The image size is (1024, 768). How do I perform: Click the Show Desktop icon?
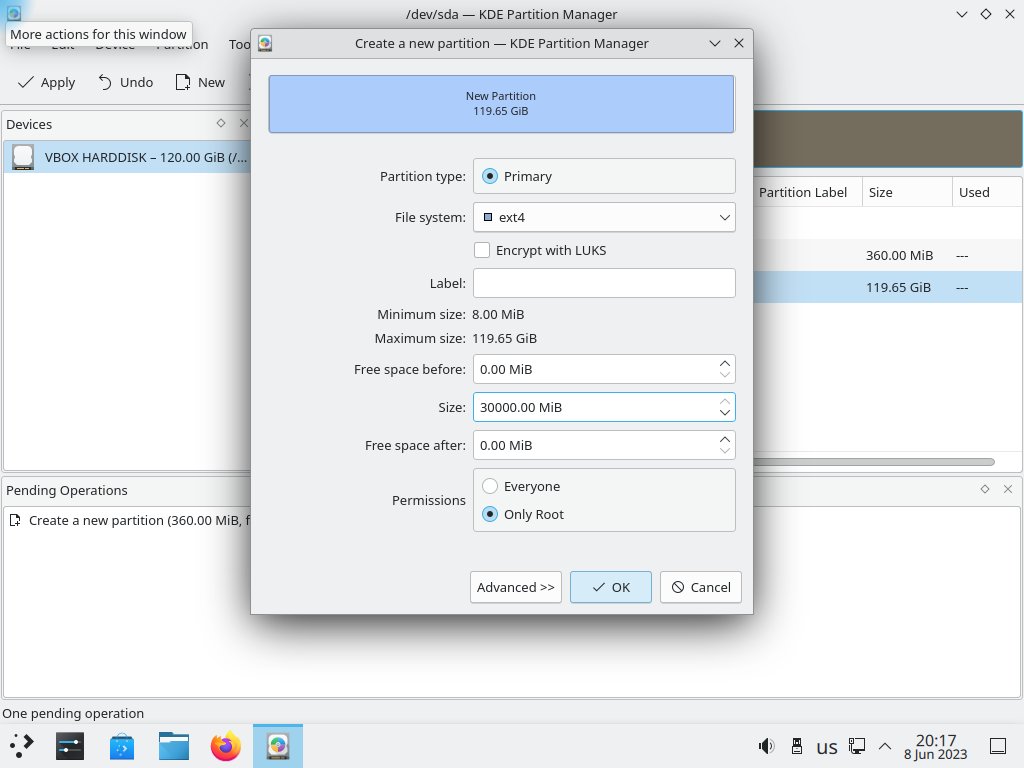click(998, 746)
